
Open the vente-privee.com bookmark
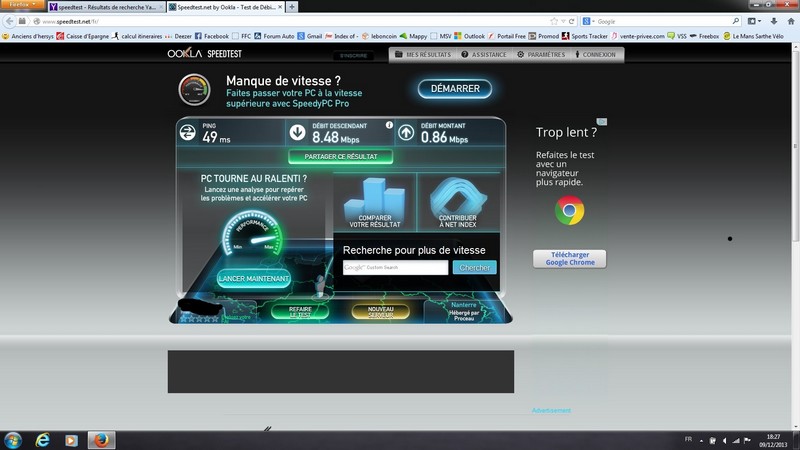click(638, 36)
